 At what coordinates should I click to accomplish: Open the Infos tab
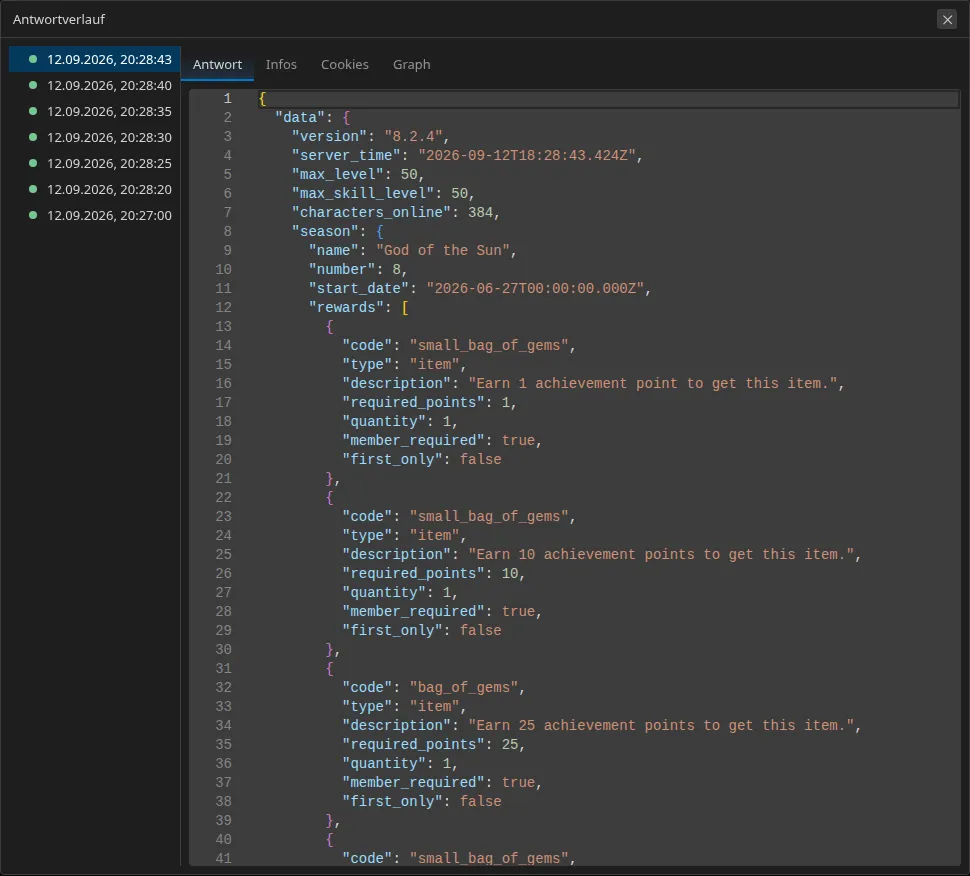281,64
